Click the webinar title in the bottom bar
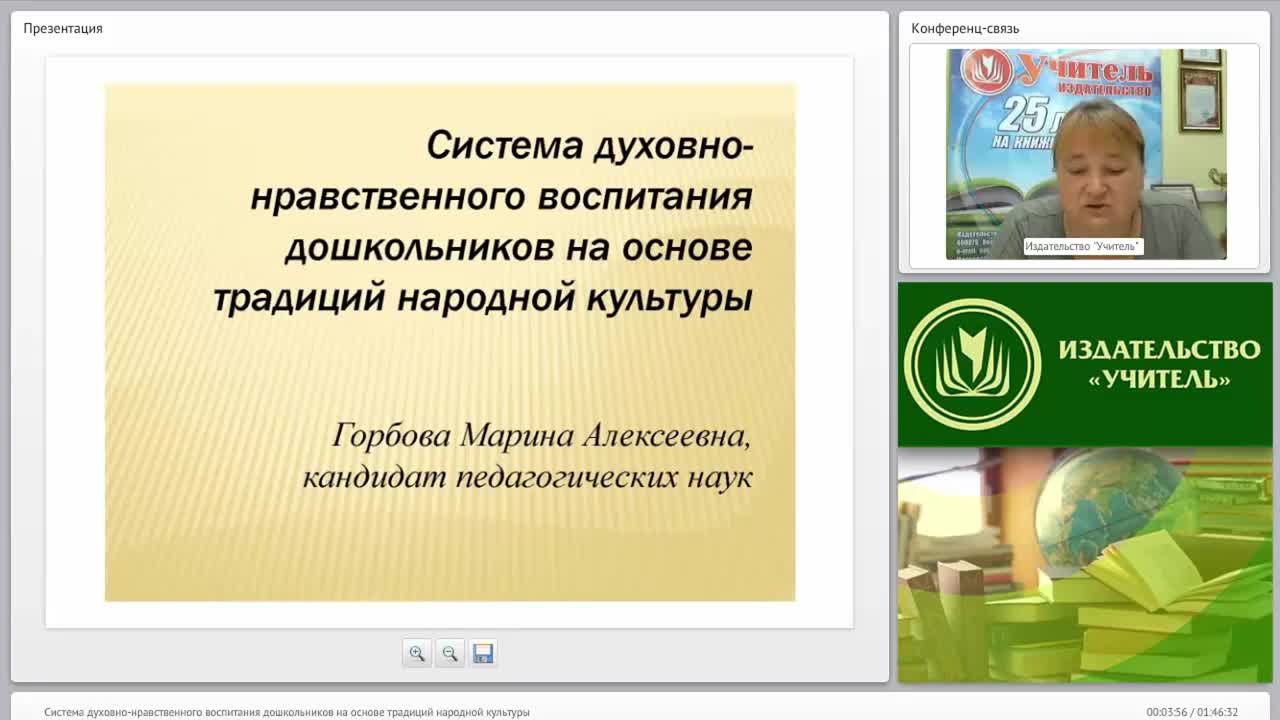The width and height of the screenshot is (1280, 720). click(287, 712)
